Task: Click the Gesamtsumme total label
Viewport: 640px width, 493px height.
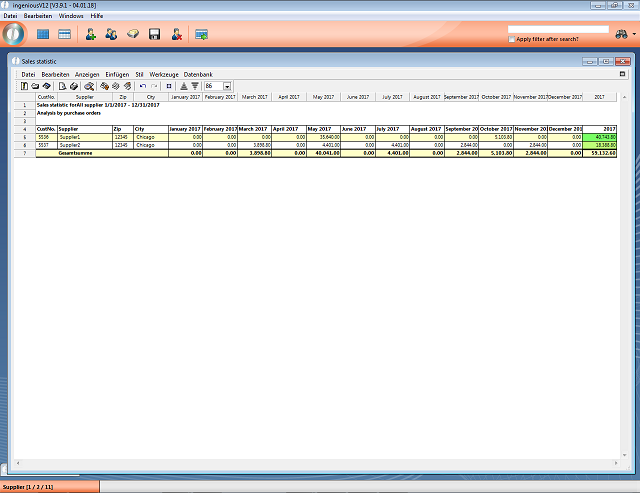Action: (x=76, y=153)
